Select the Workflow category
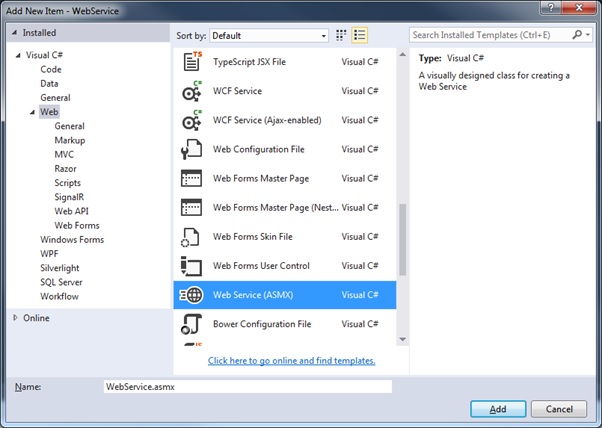The image size is (602, 428). pyautogui.click(x=59, y=297)
